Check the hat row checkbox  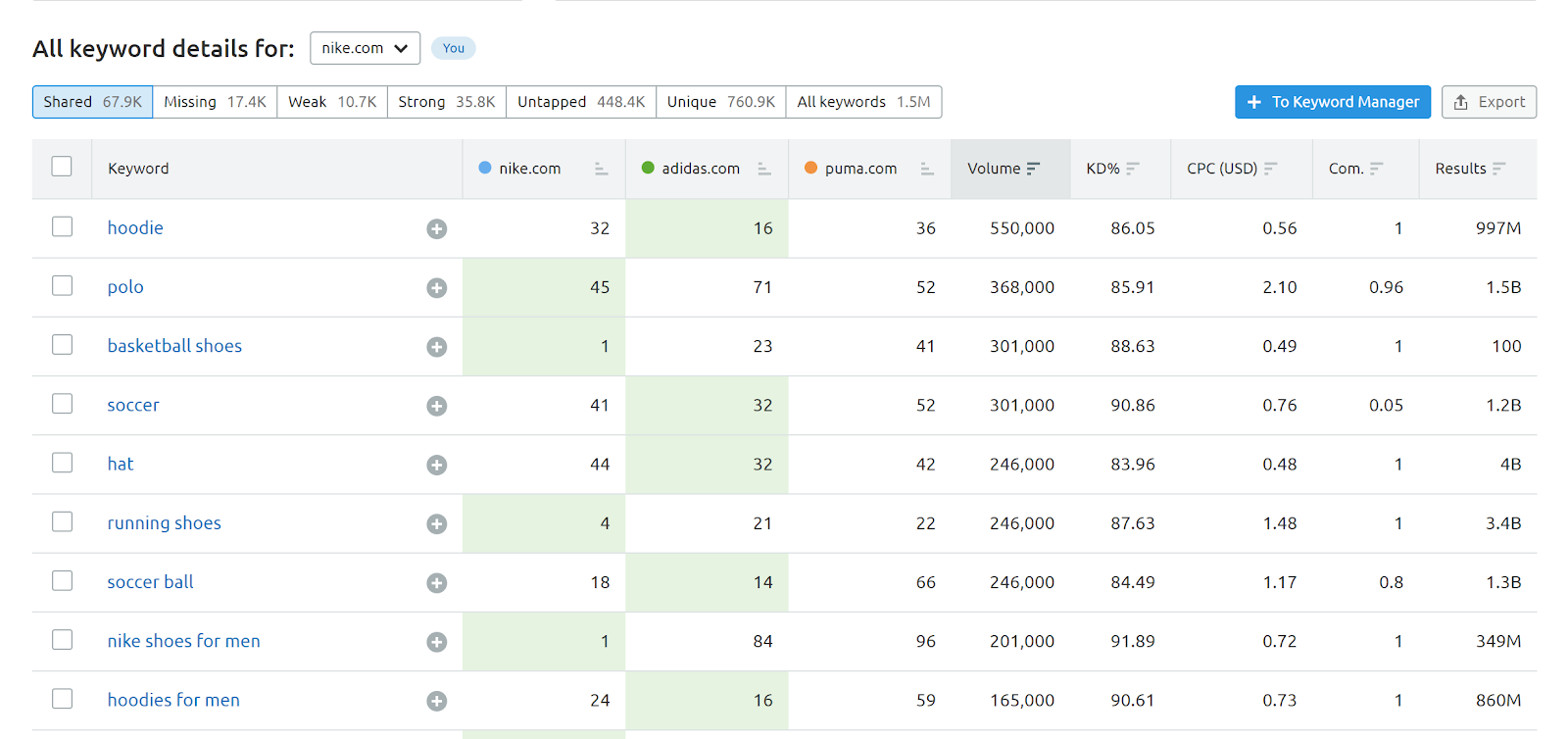tap(62, 462)
